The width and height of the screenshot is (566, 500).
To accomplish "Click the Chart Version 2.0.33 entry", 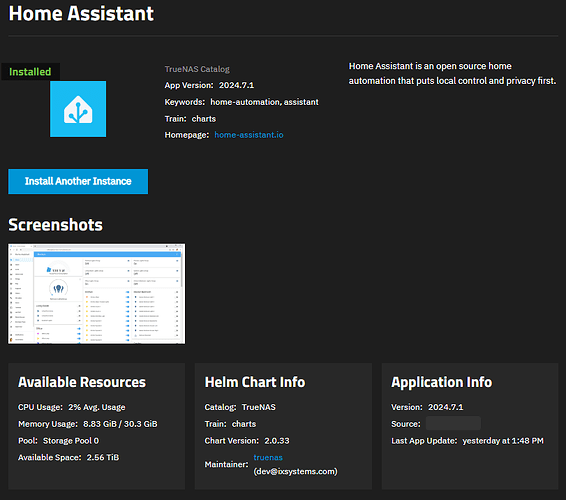I will point(247,441).
